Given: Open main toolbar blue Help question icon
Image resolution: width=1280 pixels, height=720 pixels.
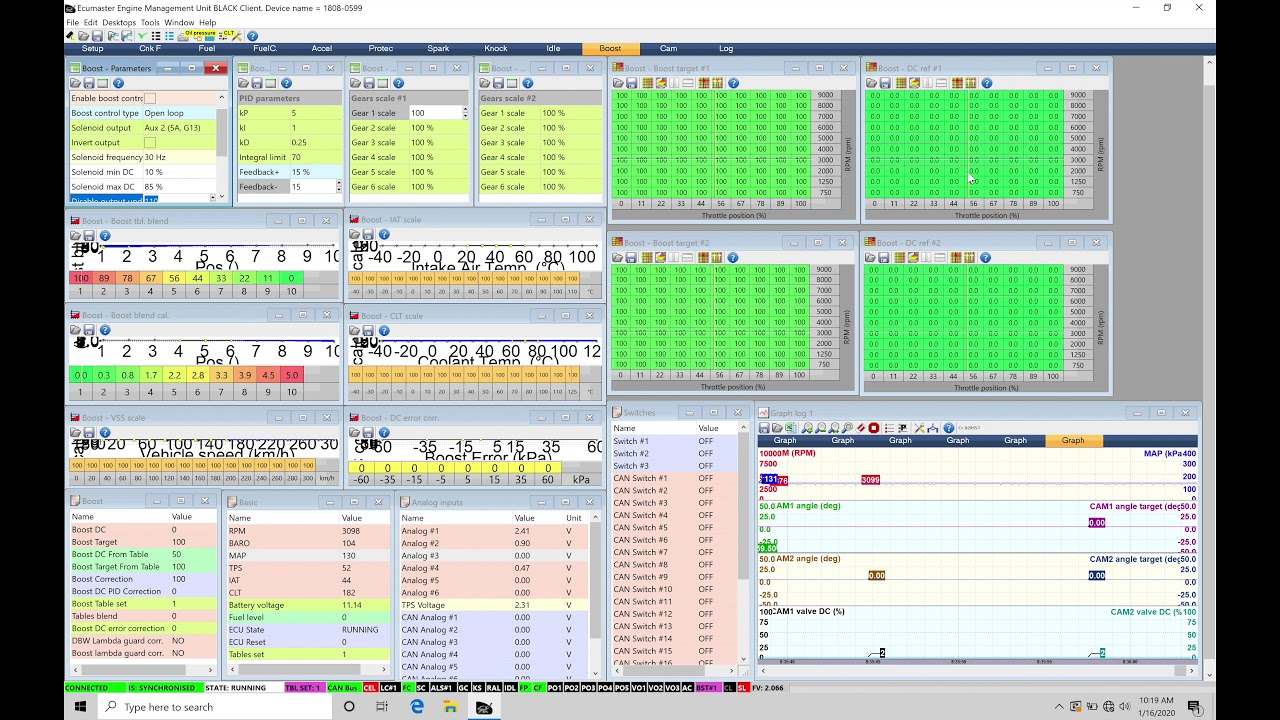Looking at the screenshot, I should tap(252, 36).
